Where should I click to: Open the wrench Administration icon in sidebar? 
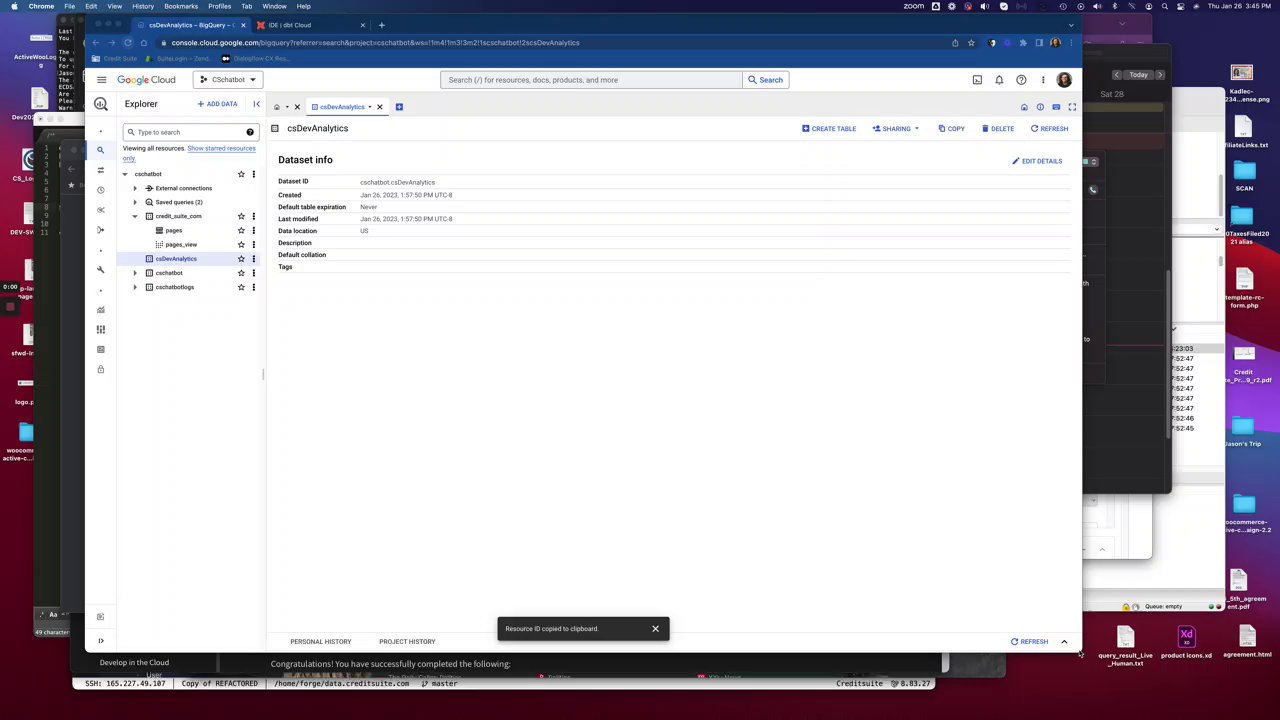coord(100,270)
